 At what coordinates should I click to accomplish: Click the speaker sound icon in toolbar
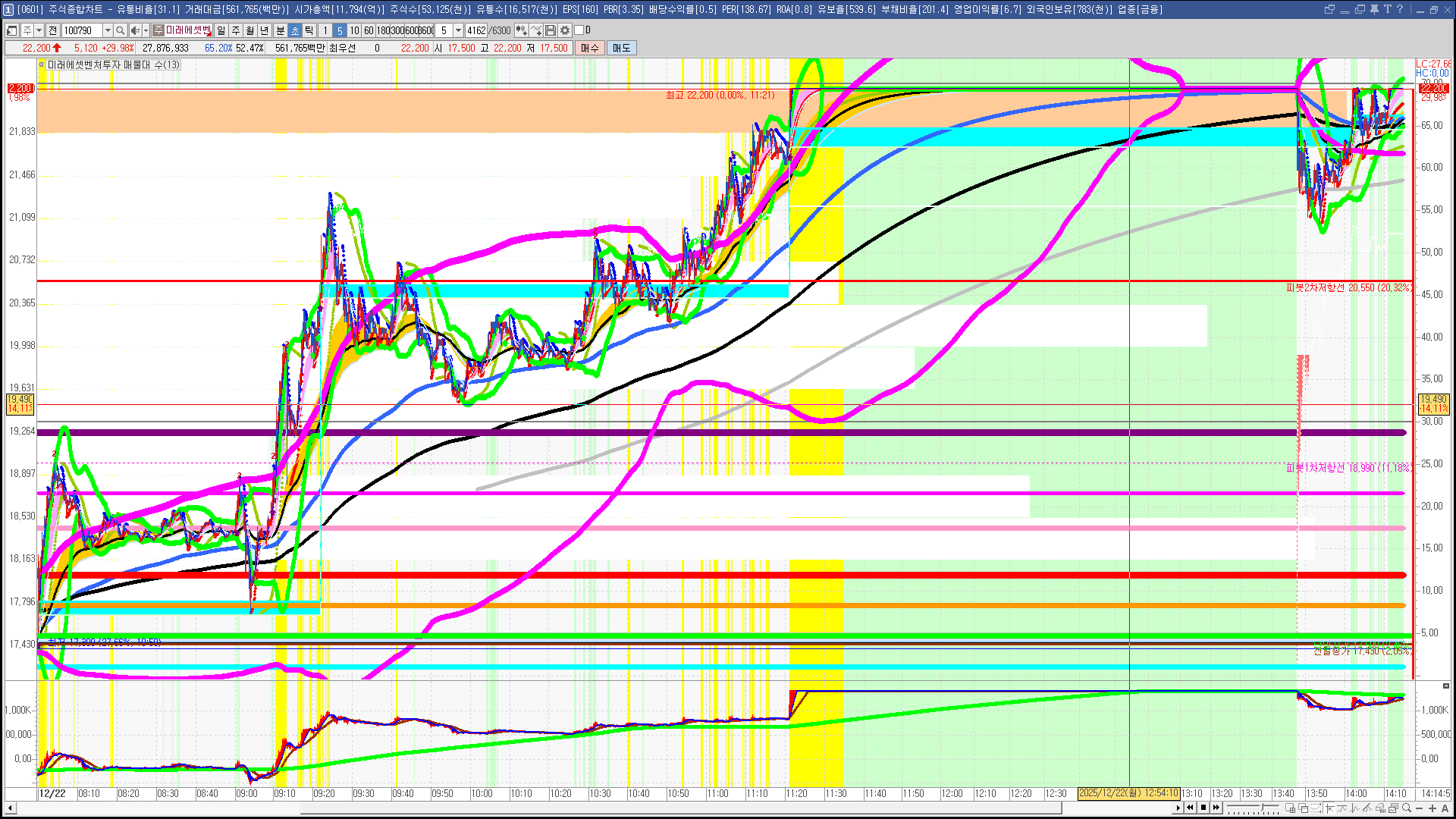(x=134, y=30)
